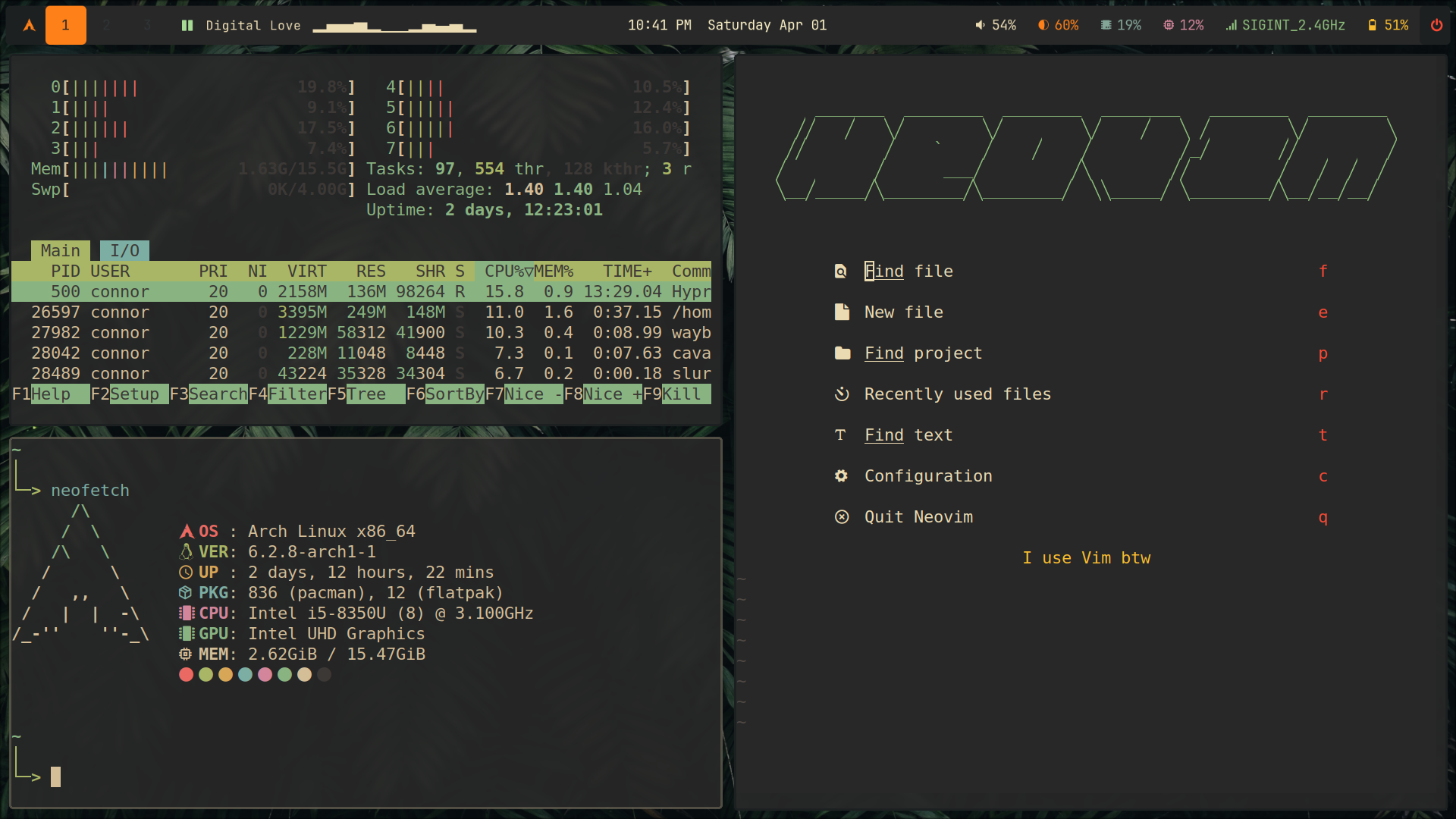
Task: Click the red color dot in neofetch palette
Action: click(x=186, y=674)
